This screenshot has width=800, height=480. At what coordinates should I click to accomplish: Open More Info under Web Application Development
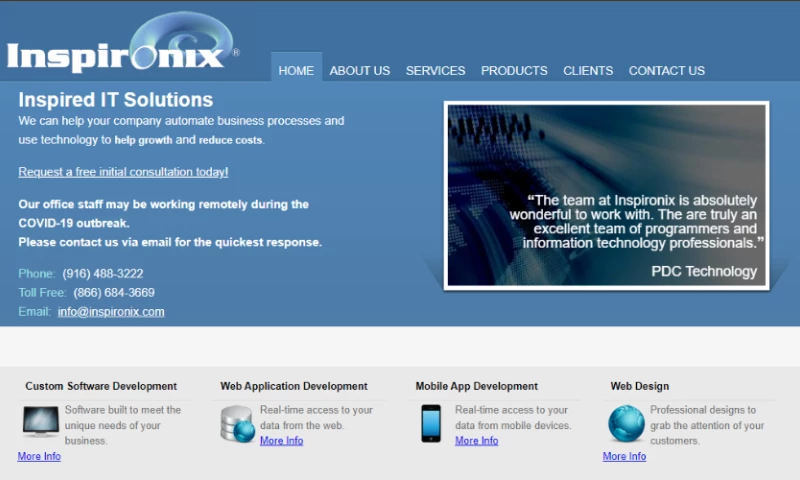pyautogui.click(x=281, y=440)
